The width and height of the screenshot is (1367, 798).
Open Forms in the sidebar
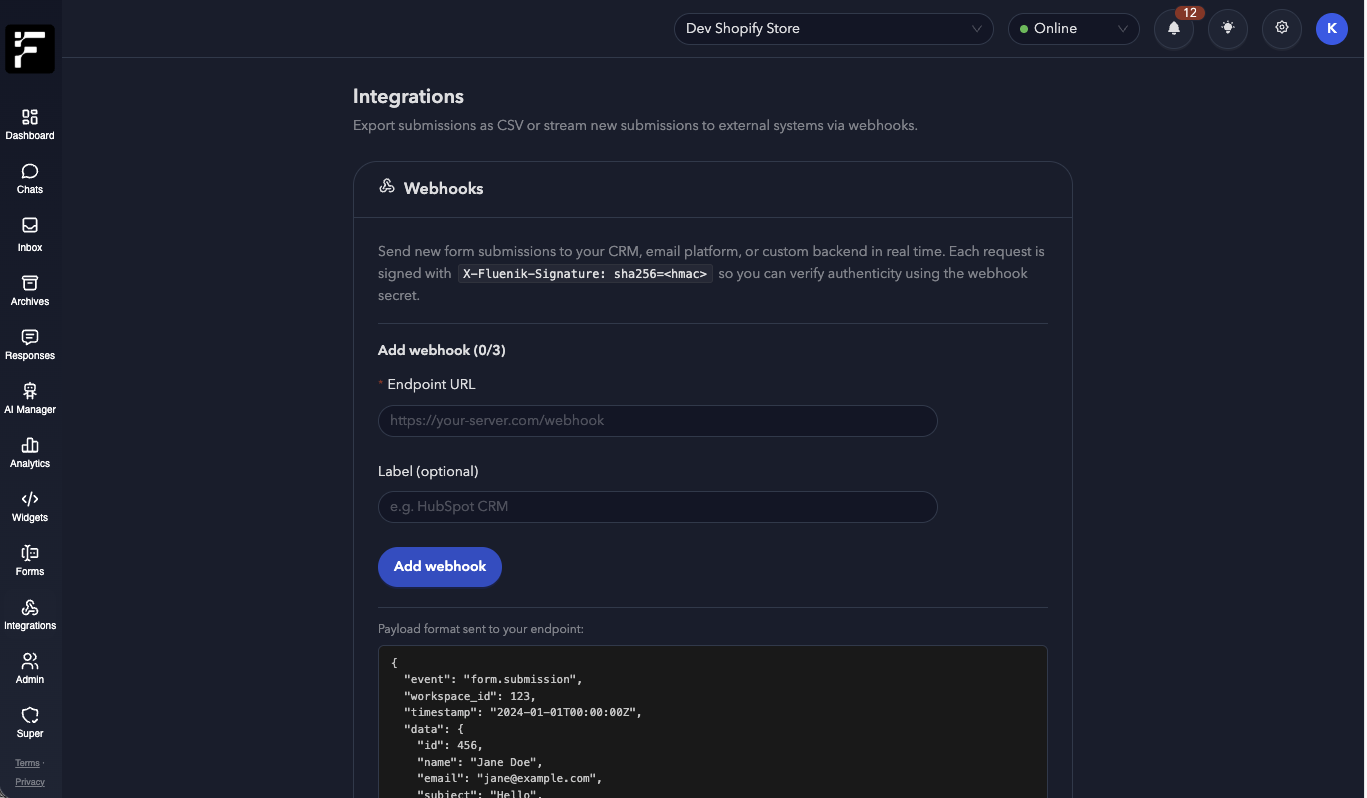click(30, 554)
